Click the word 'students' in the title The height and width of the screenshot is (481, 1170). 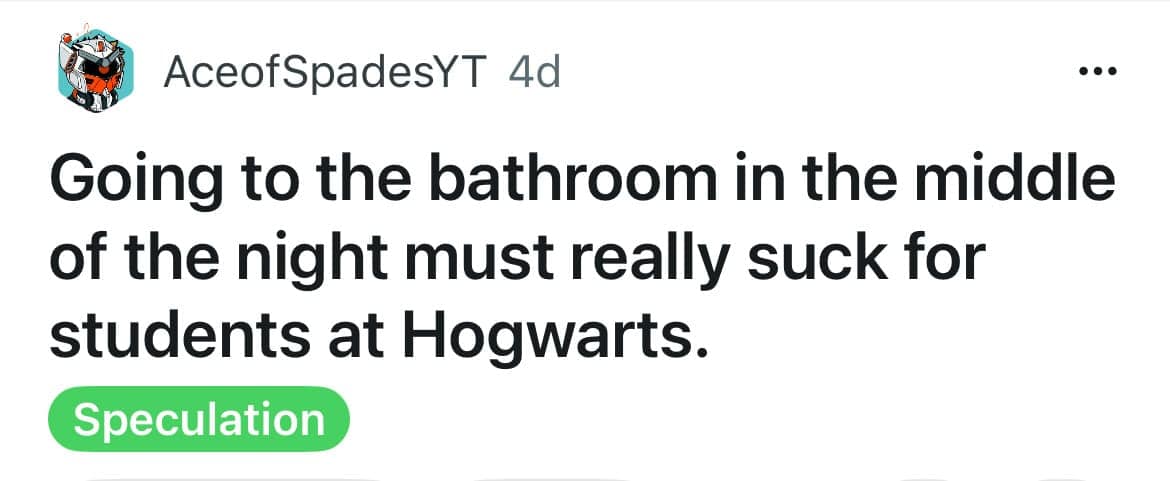coord(180,335)
